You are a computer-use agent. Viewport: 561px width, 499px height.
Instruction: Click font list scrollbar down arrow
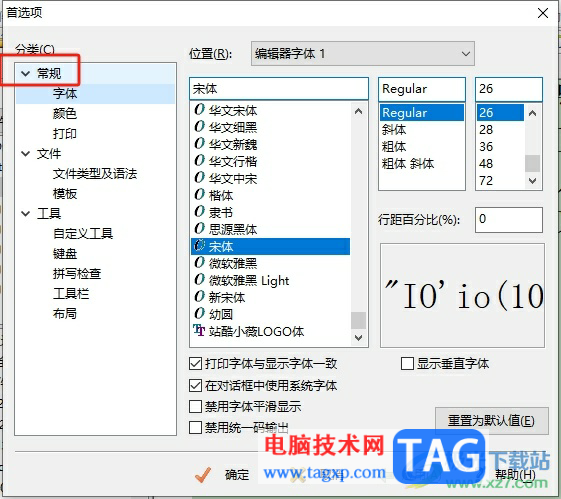(x=358, y=337)
